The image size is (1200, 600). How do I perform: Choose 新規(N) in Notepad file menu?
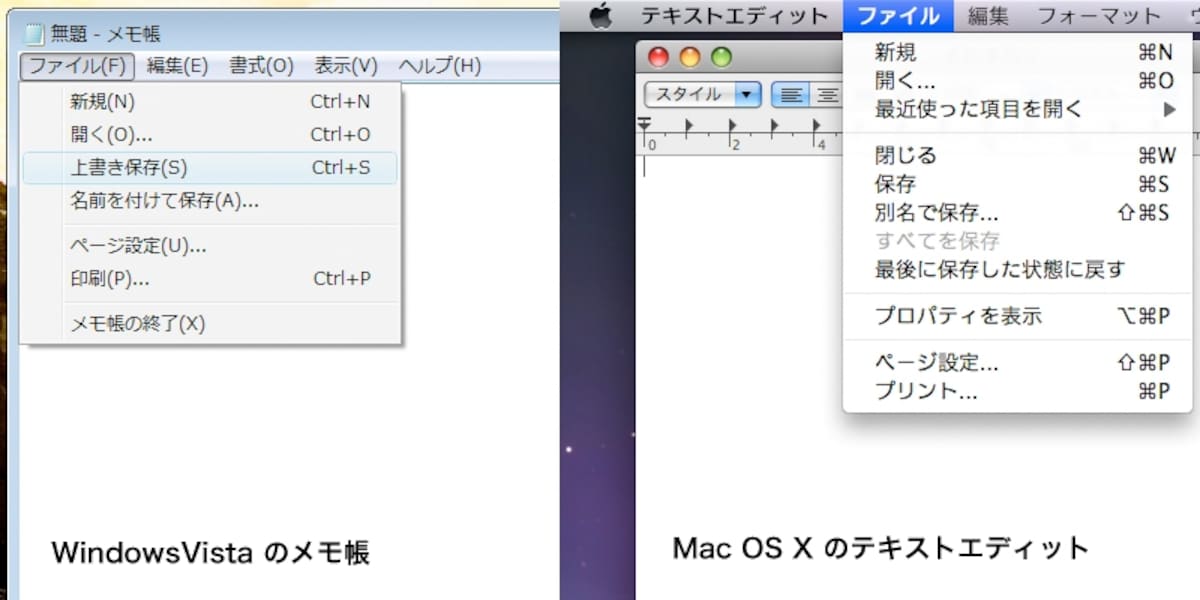210,101
